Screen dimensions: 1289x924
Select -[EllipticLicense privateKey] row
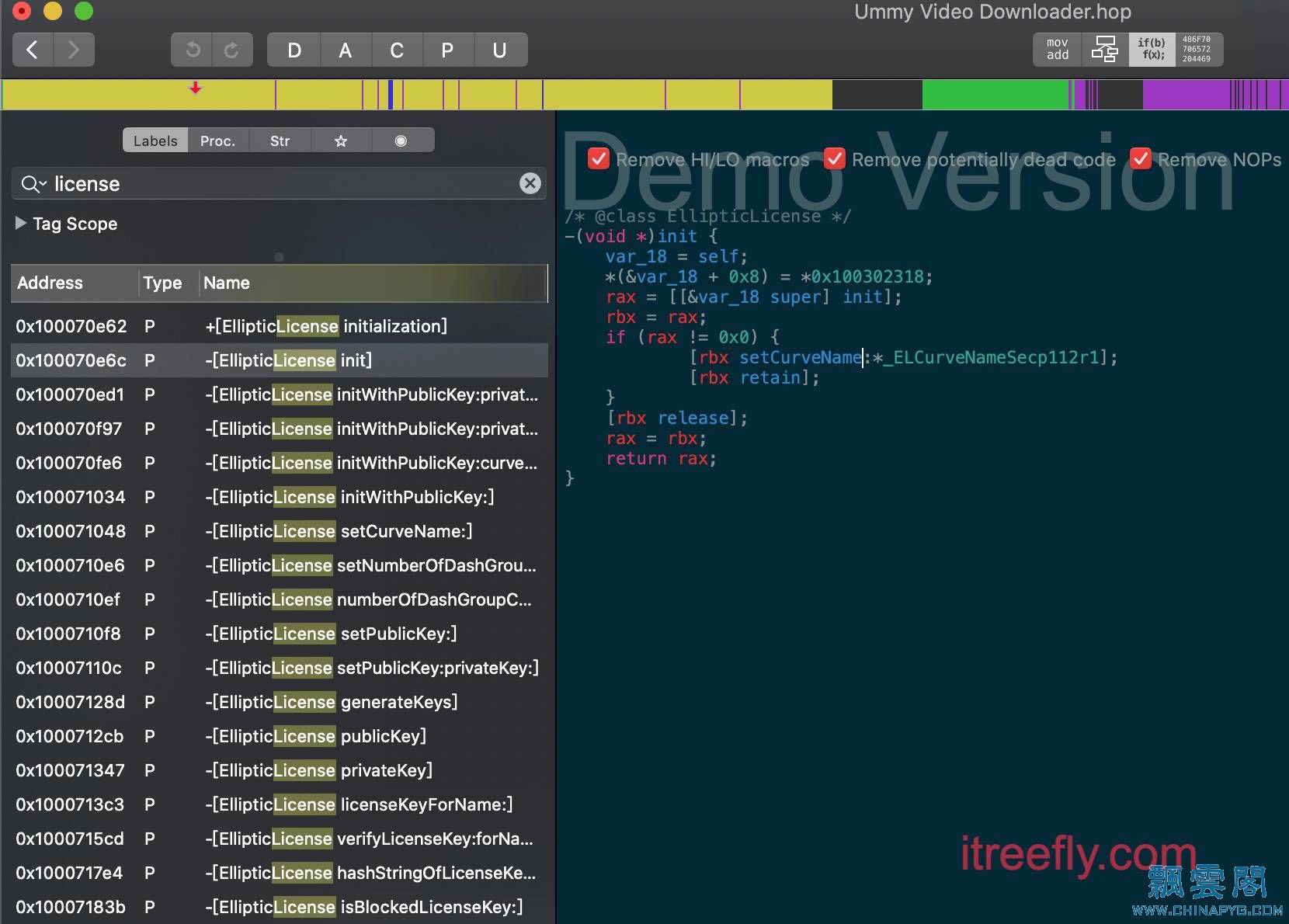(x=280, y=770)
